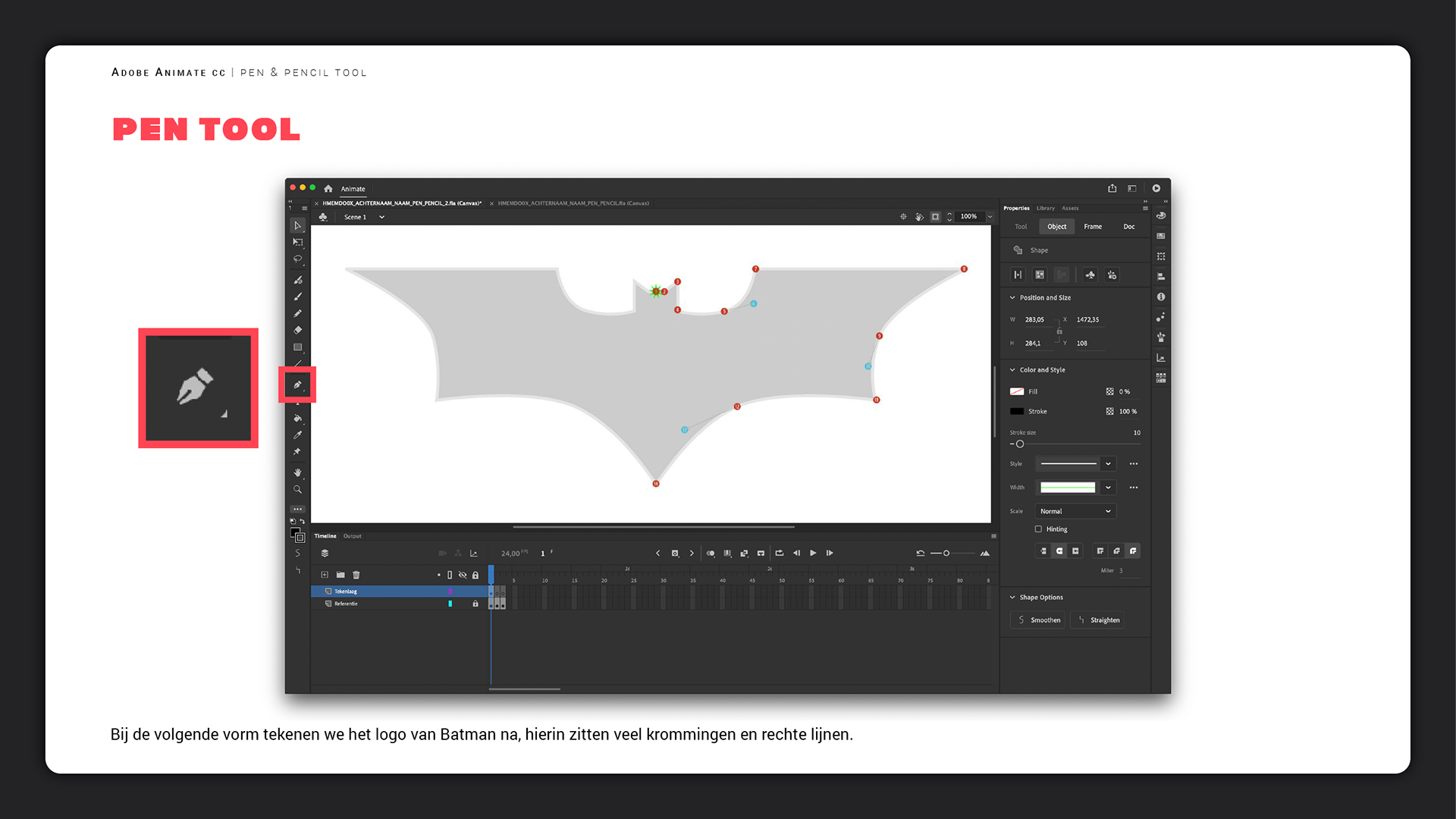Toggle lock on Referentie layer
The height and width of the screenshot is (819, 1456).
(x=475, y=604)
